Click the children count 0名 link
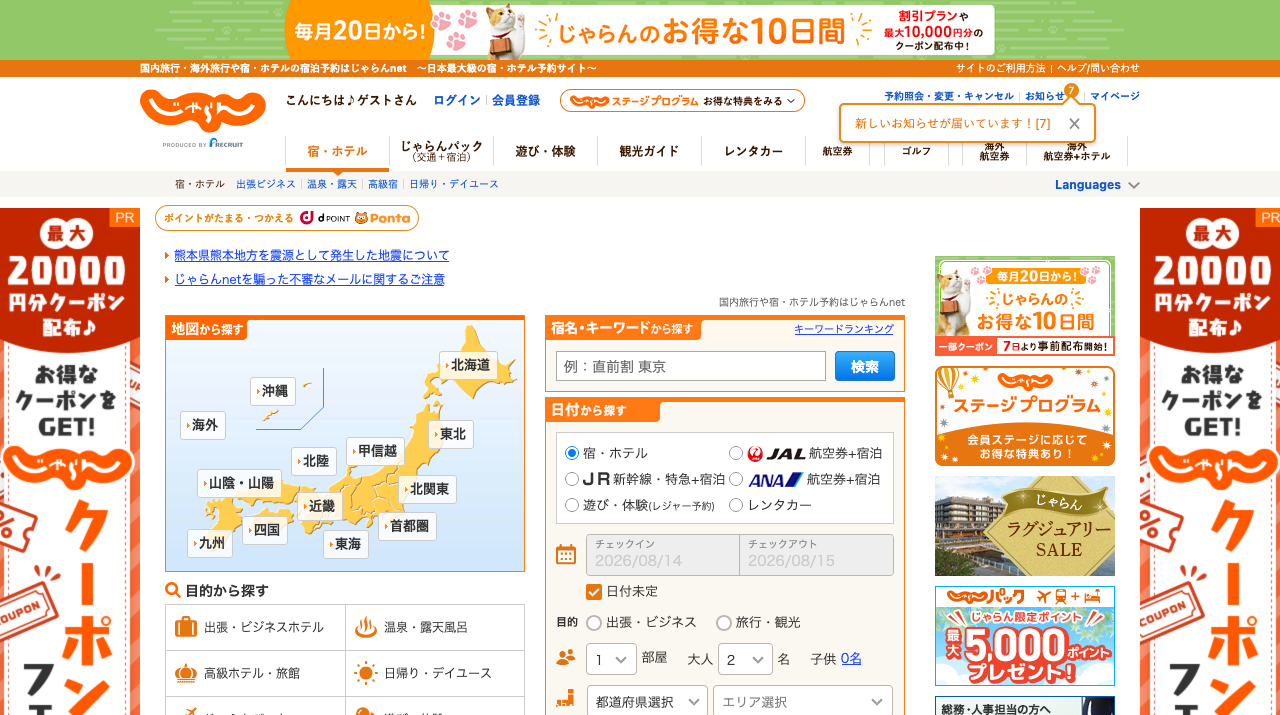The width and height of the screenshot is (1280, 715). (x=851, y=658)
